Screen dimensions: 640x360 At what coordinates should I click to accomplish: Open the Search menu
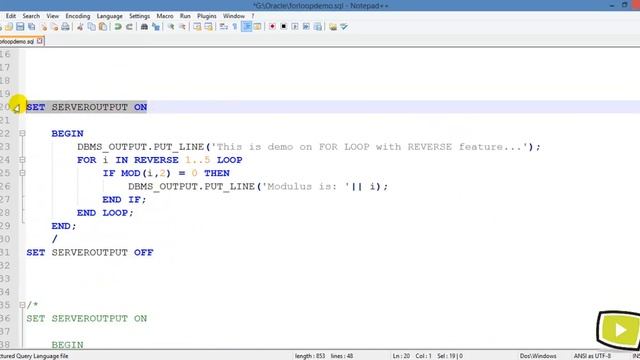click(x=31, y=16)
